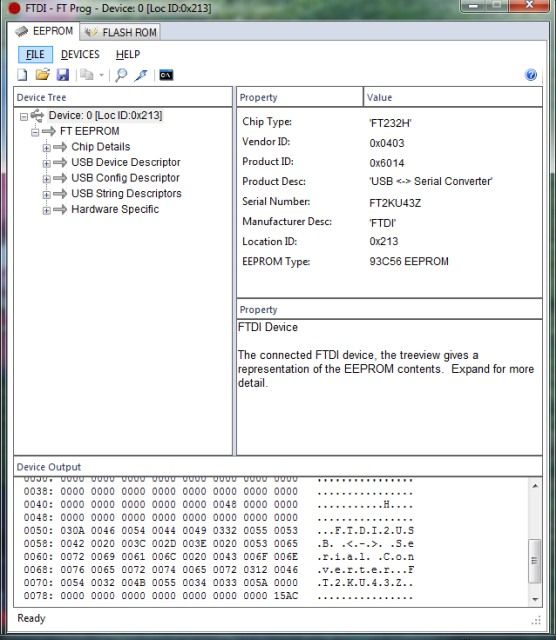The image size is (556, 640).
Task: Click the arrow icon beside Chip Details
Action: 60,147
